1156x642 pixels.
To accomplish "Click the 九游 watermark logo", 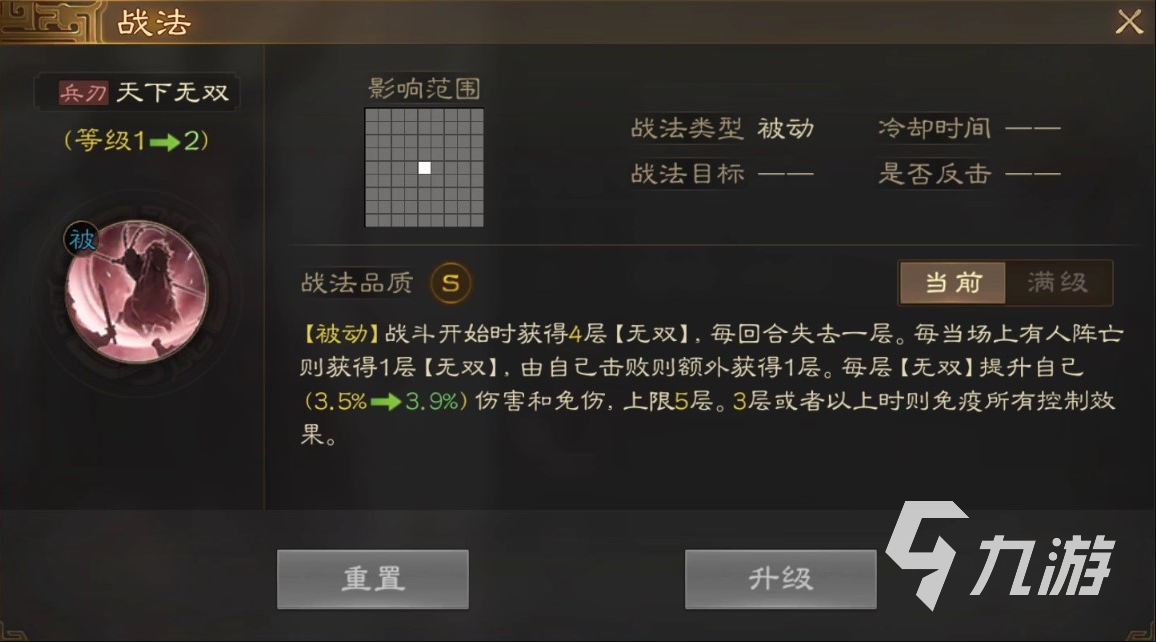I will pyautogui.click(x=1001, y=556).
